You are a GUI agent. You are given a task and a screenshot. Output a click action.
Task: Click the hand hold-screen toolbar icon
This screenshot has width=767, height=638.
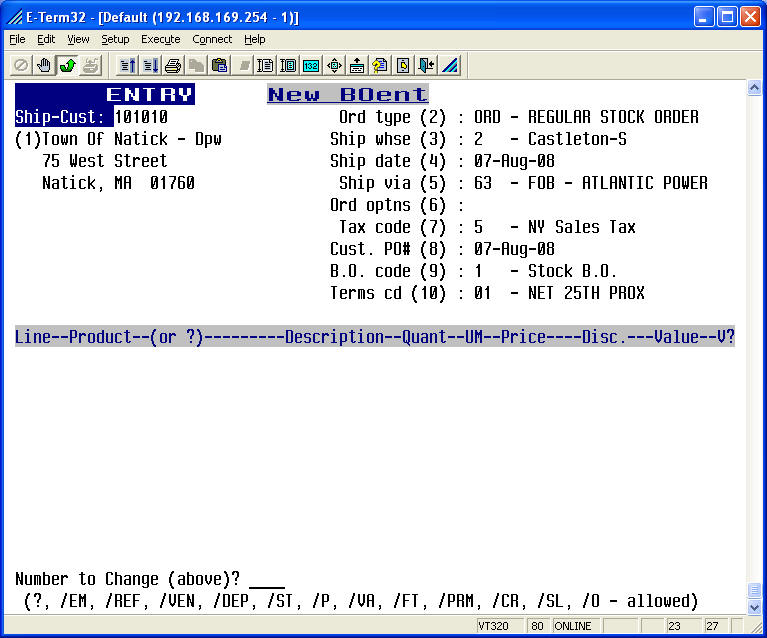44,65
